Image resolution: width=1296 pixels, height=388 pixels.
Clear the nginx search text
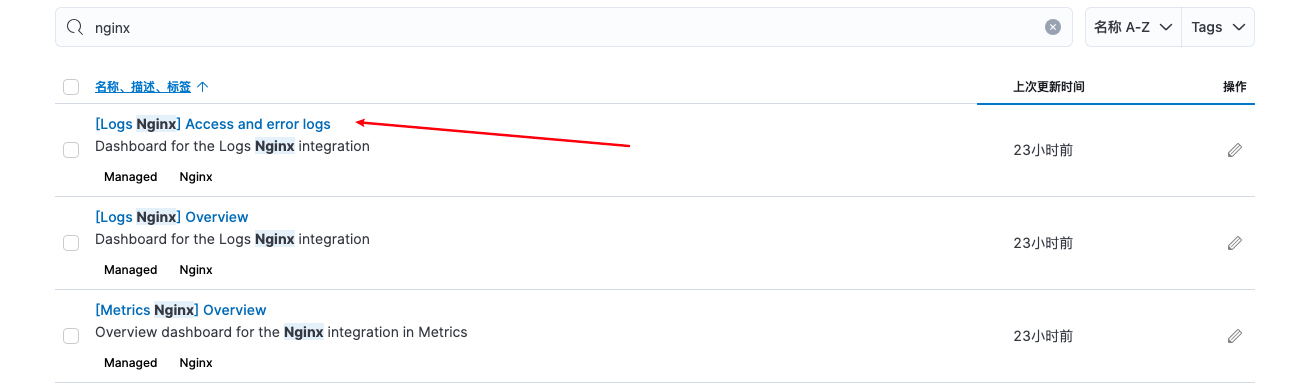tap(1053, 27)
